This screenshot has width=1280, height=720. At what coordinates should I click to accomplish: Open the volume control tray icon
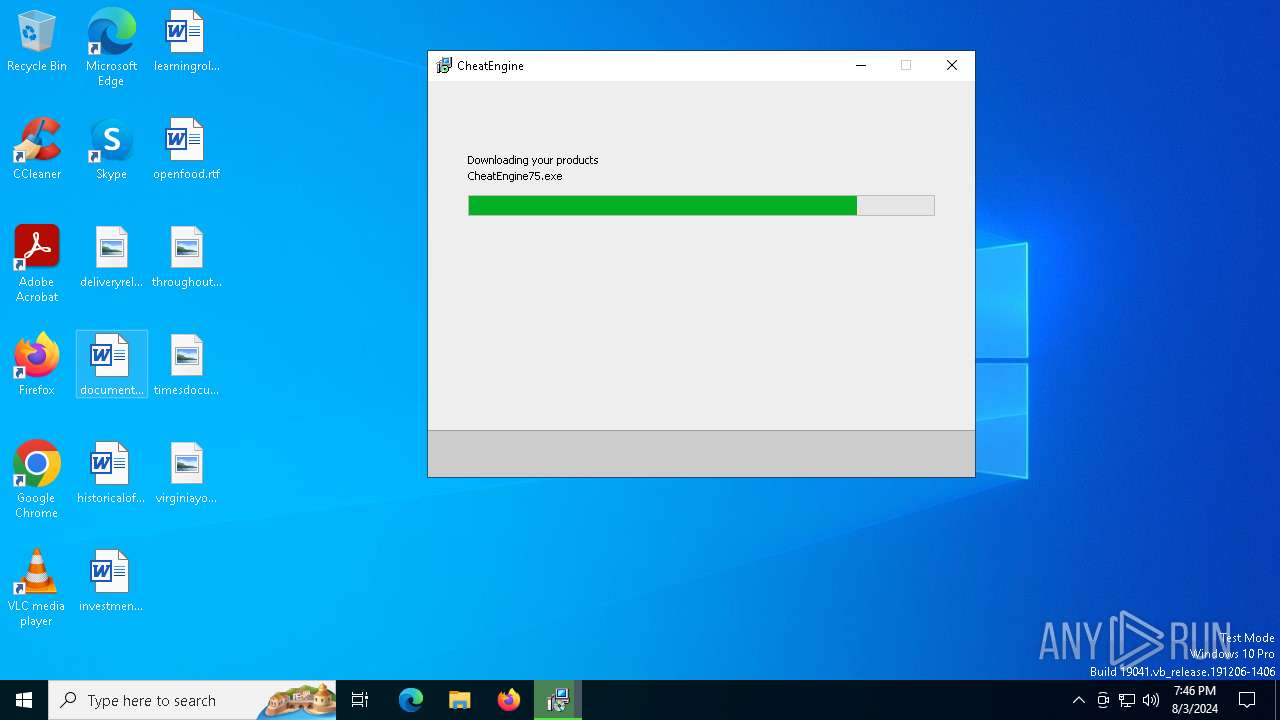tap(1151, 700)
